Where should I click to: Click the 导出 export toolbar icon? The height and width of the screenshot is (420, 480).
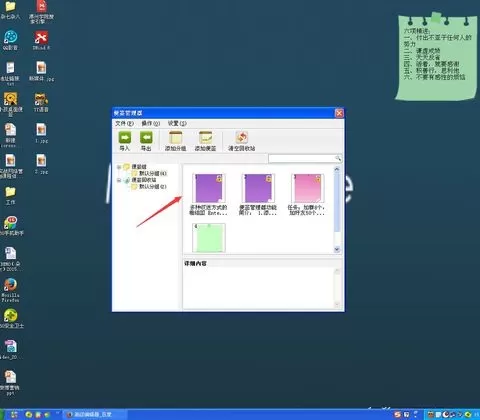[146, 138]
